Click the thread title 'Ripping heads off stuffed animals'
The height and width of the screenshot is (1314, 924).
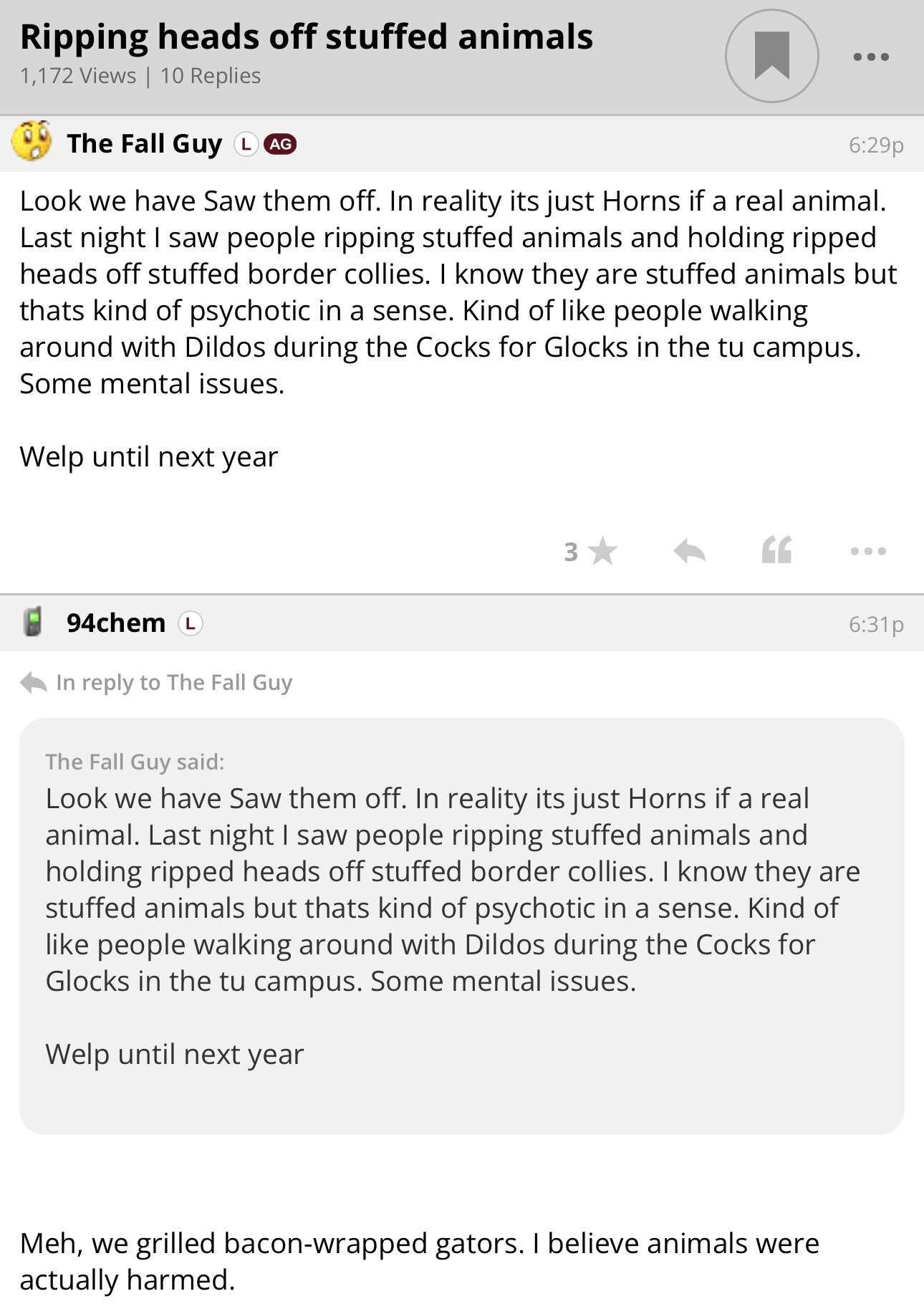click(x=307, y=37)
